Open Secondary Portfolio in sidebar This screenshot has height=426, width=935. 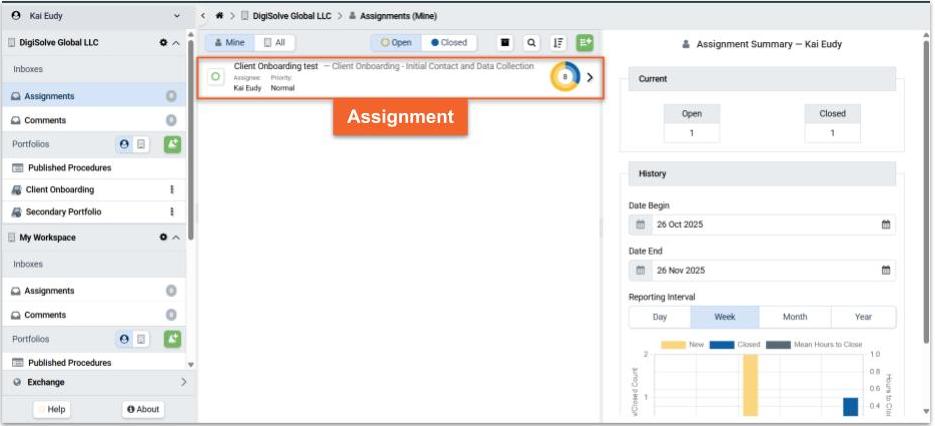[x=63, y=212]
